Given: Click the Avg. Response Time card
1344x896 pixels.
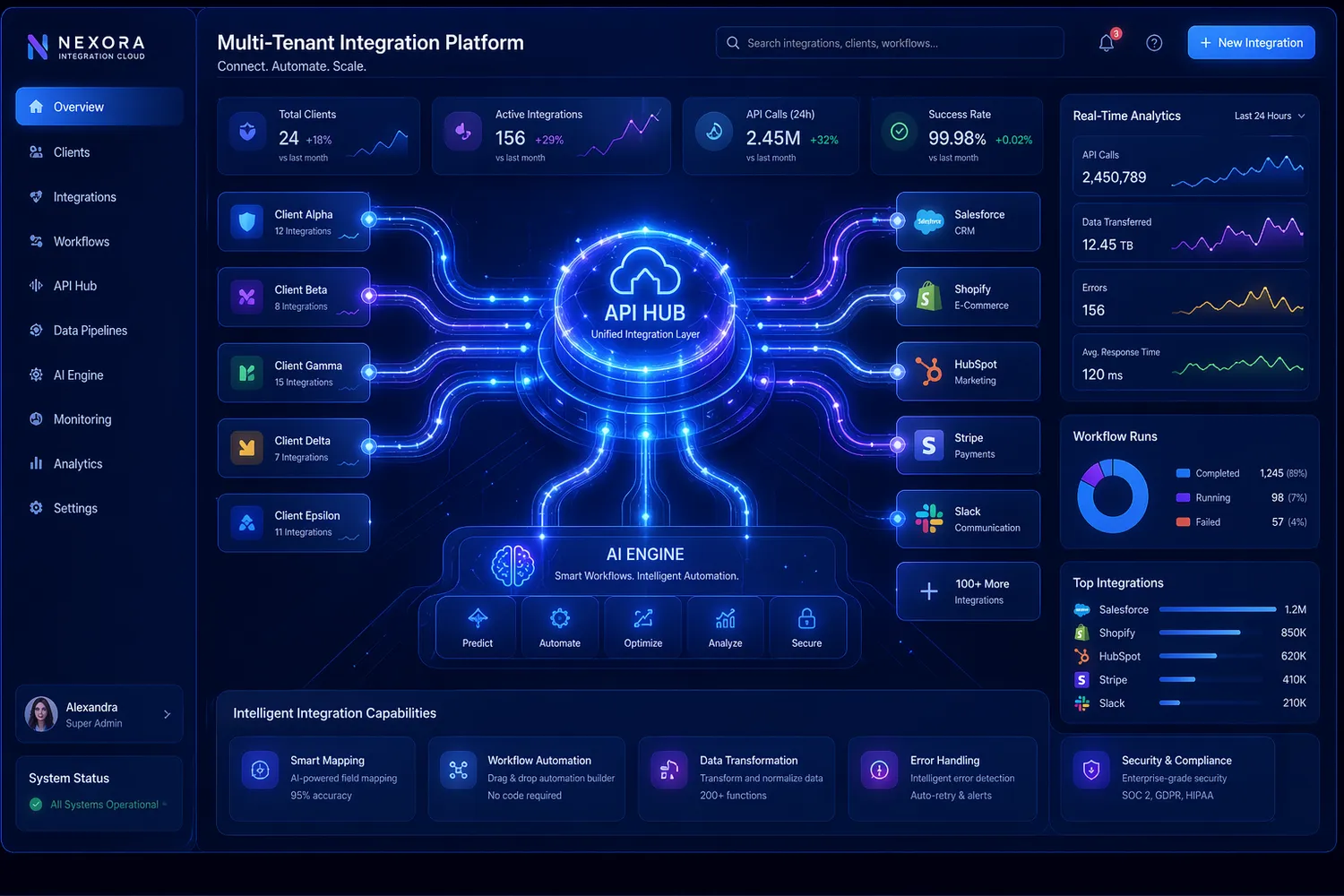Looking at the screenshot, I should click(x=1190, y=364).
